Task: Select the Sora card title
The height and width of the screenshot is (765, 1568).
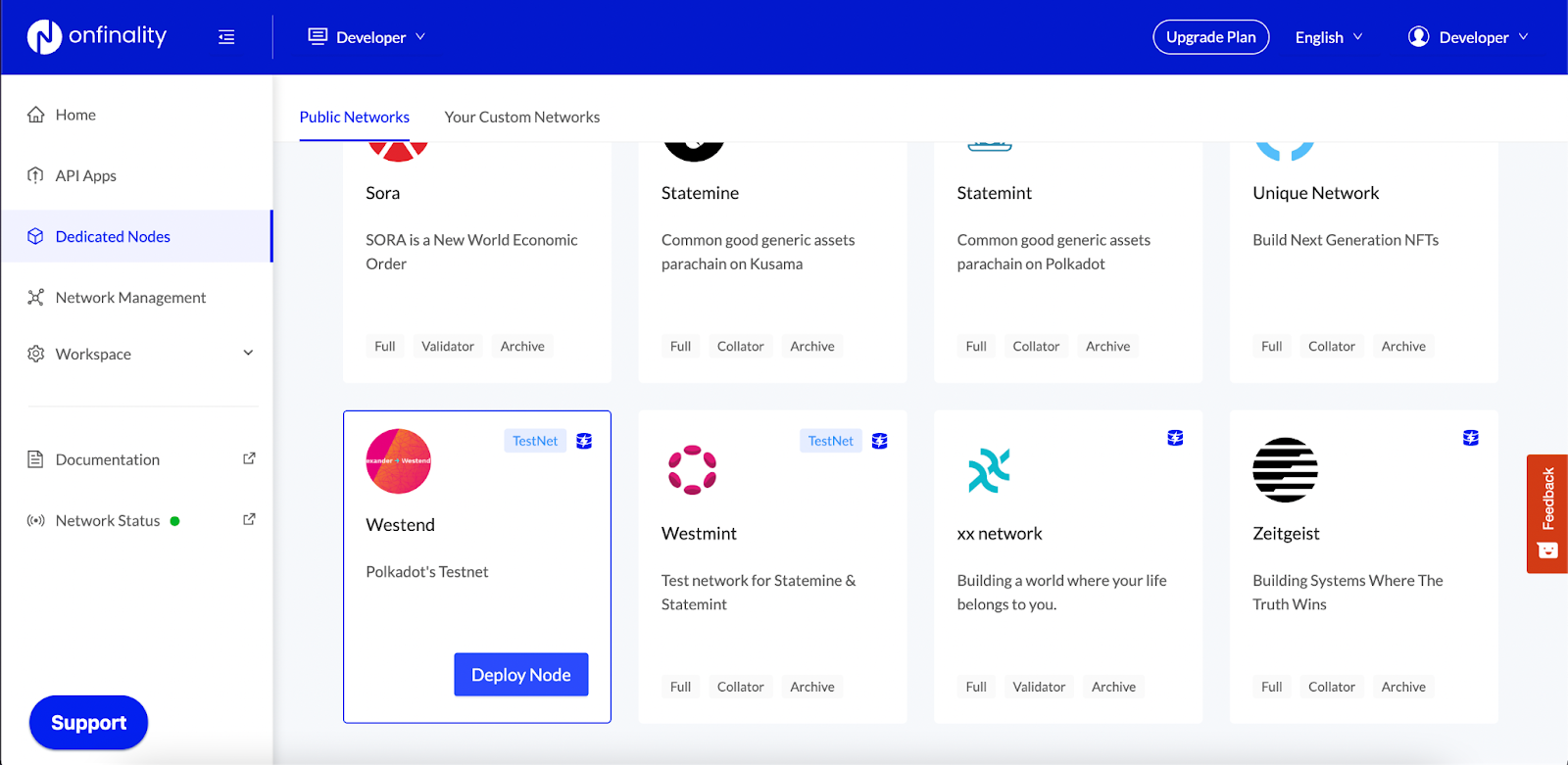Action: 383,193
